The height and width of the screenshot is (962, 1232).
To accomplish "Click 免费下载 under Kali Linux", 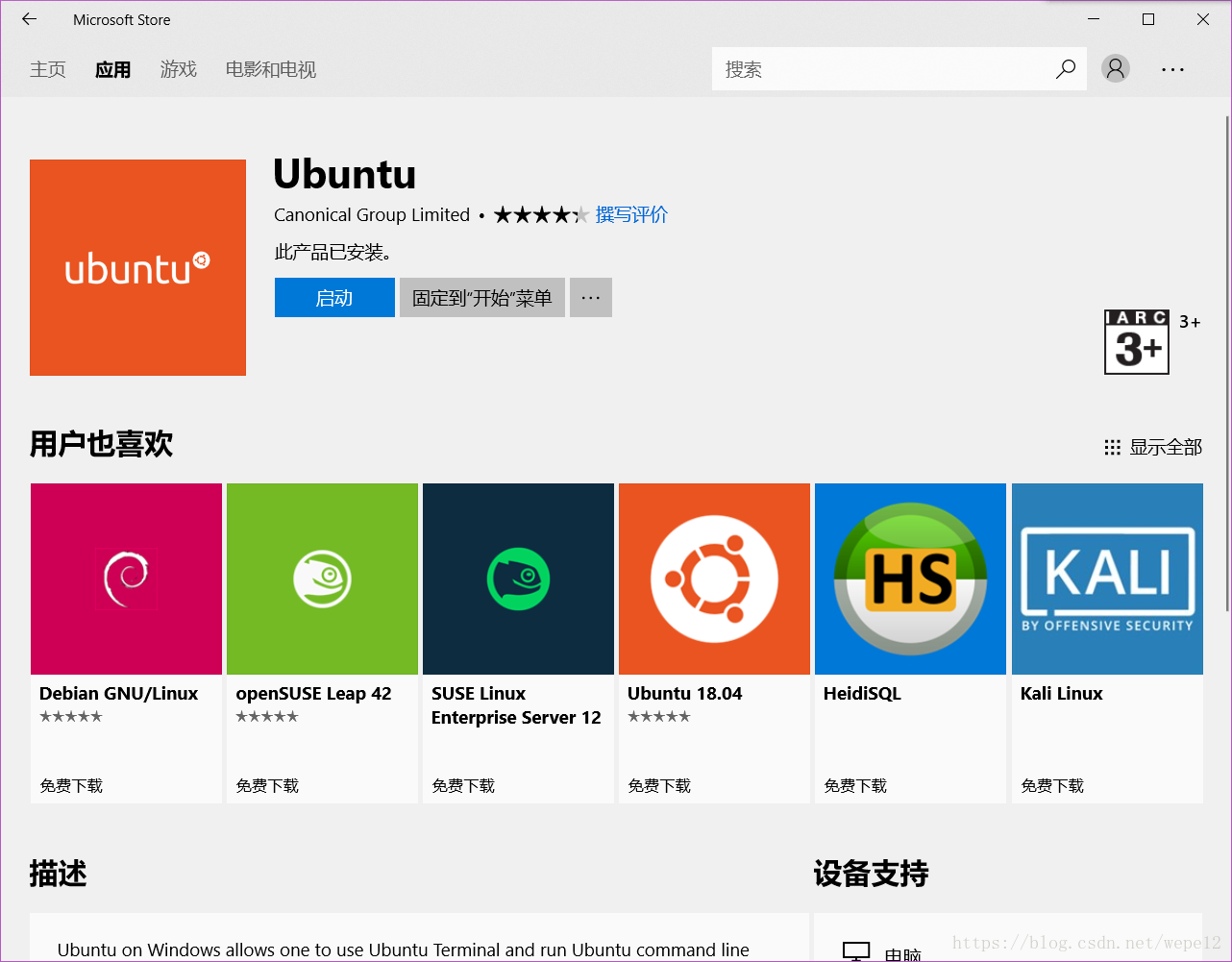I will 1052,785.
